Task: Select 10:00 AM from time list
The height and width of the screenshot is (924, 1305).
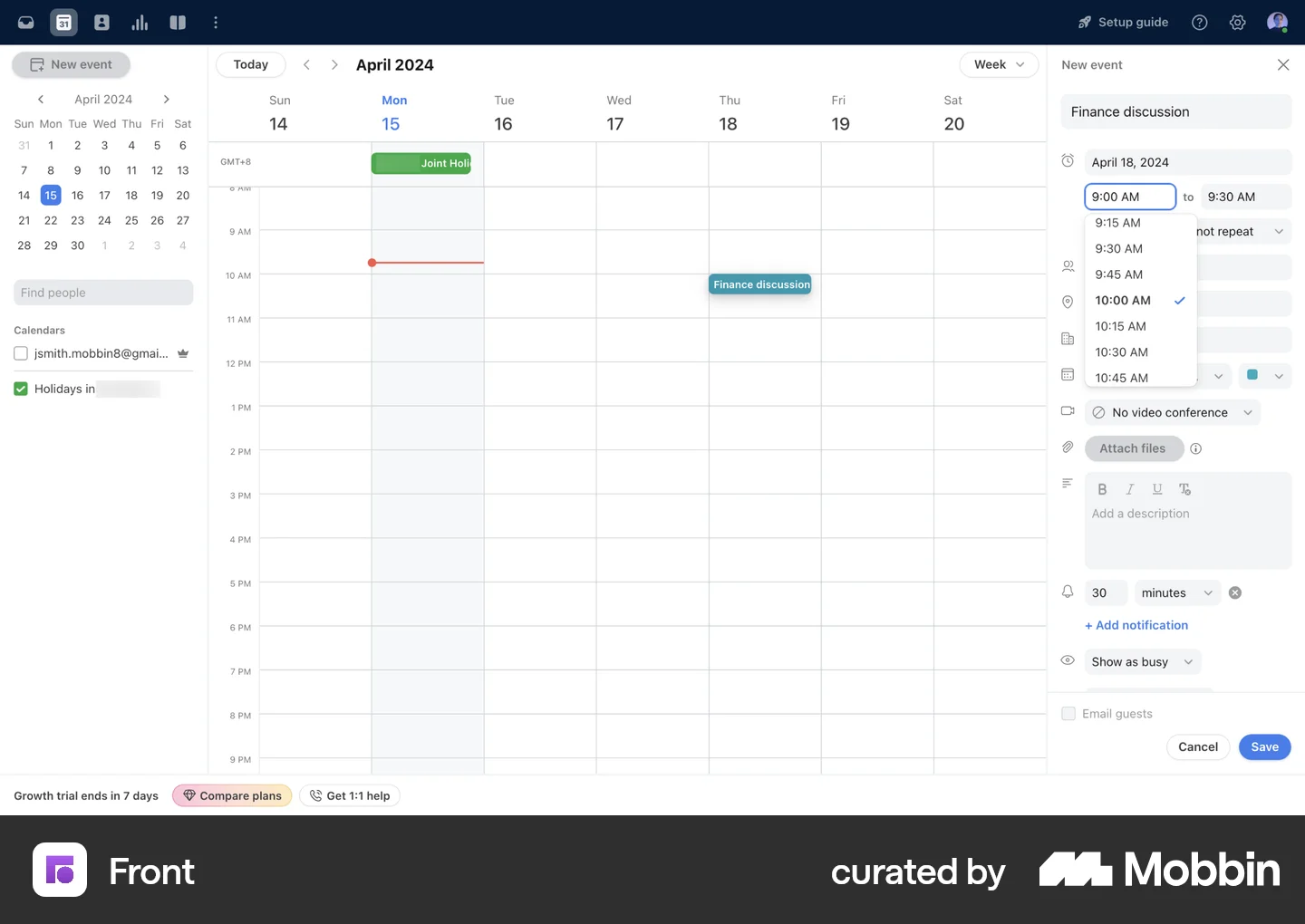Action: click(1140, 301)
